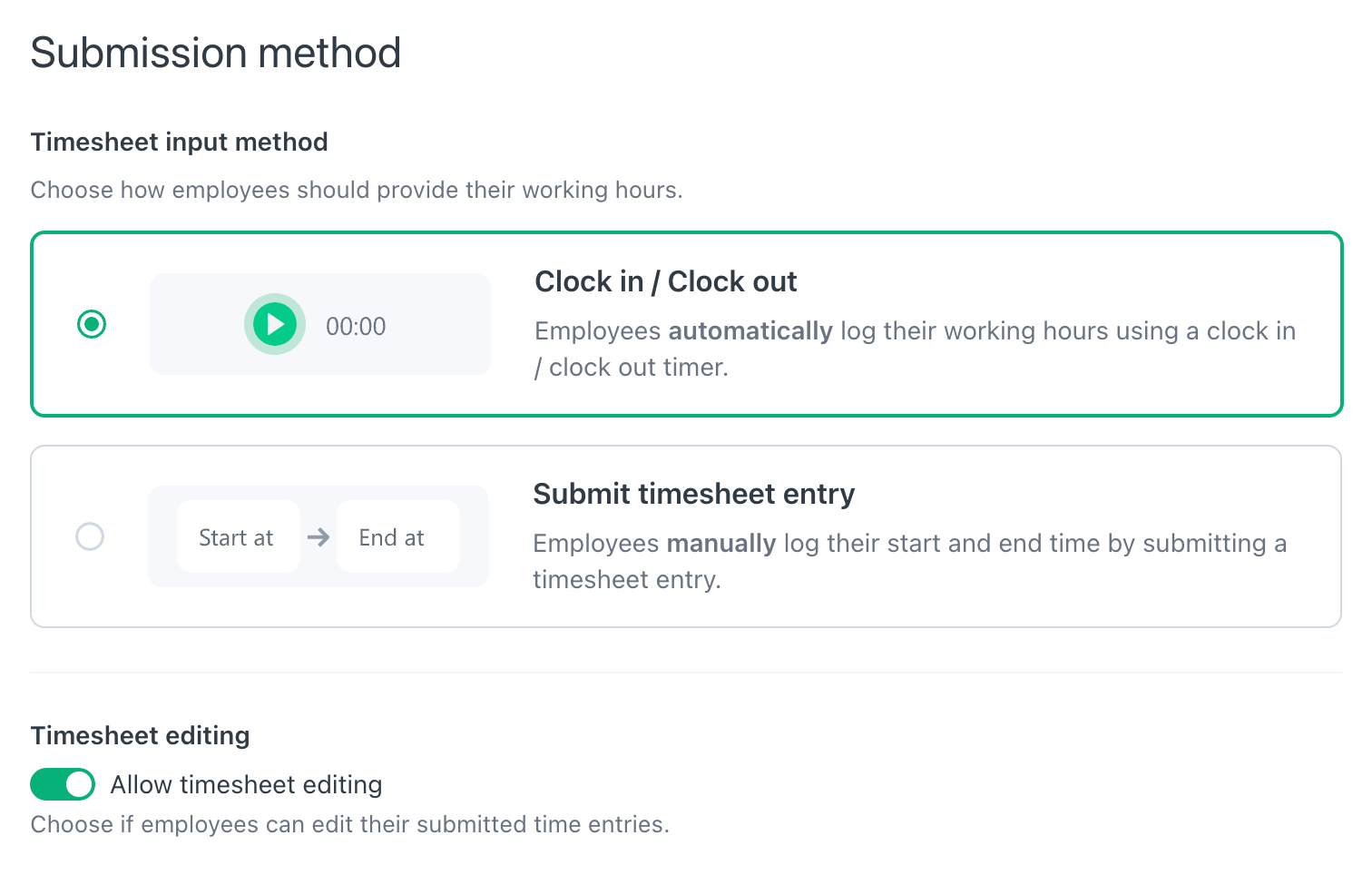1372x875 pixels.
Task: Select the Clock in / Clock out radio button
Action: click(x=92, y=324)
